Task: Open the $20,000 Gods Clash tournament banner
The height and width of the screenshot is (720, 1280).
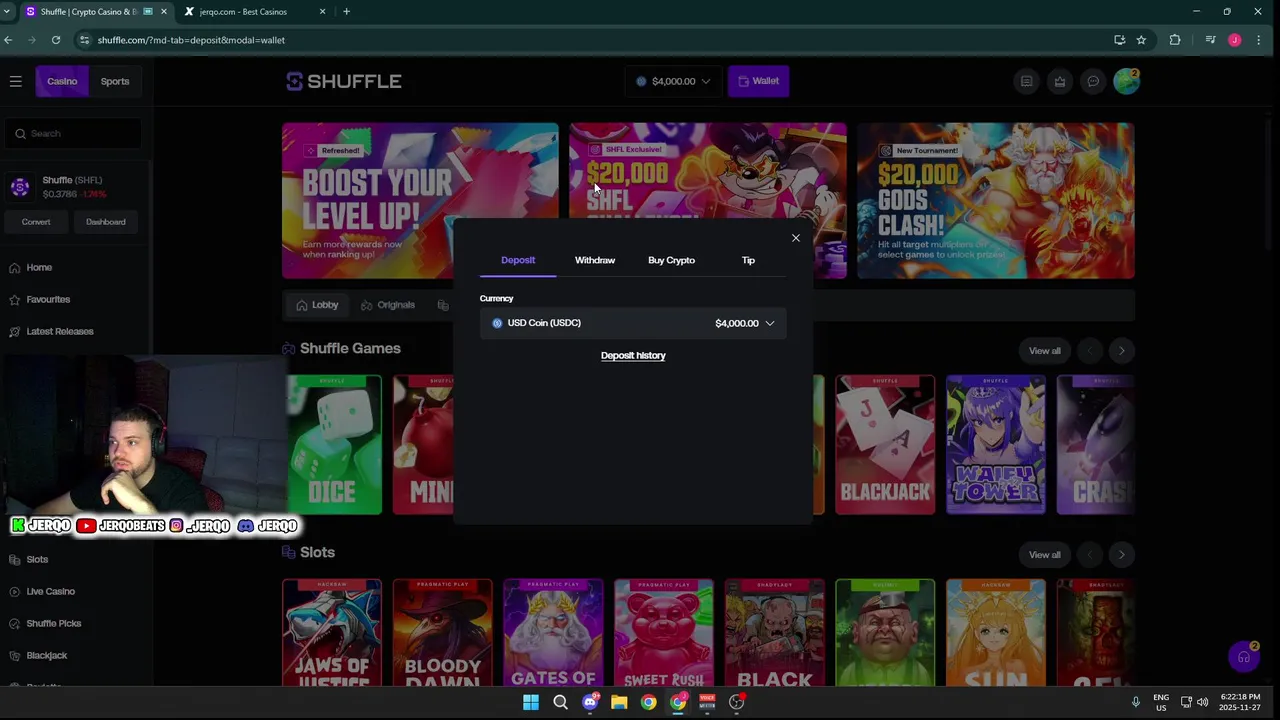Action: tap(995, 200)
